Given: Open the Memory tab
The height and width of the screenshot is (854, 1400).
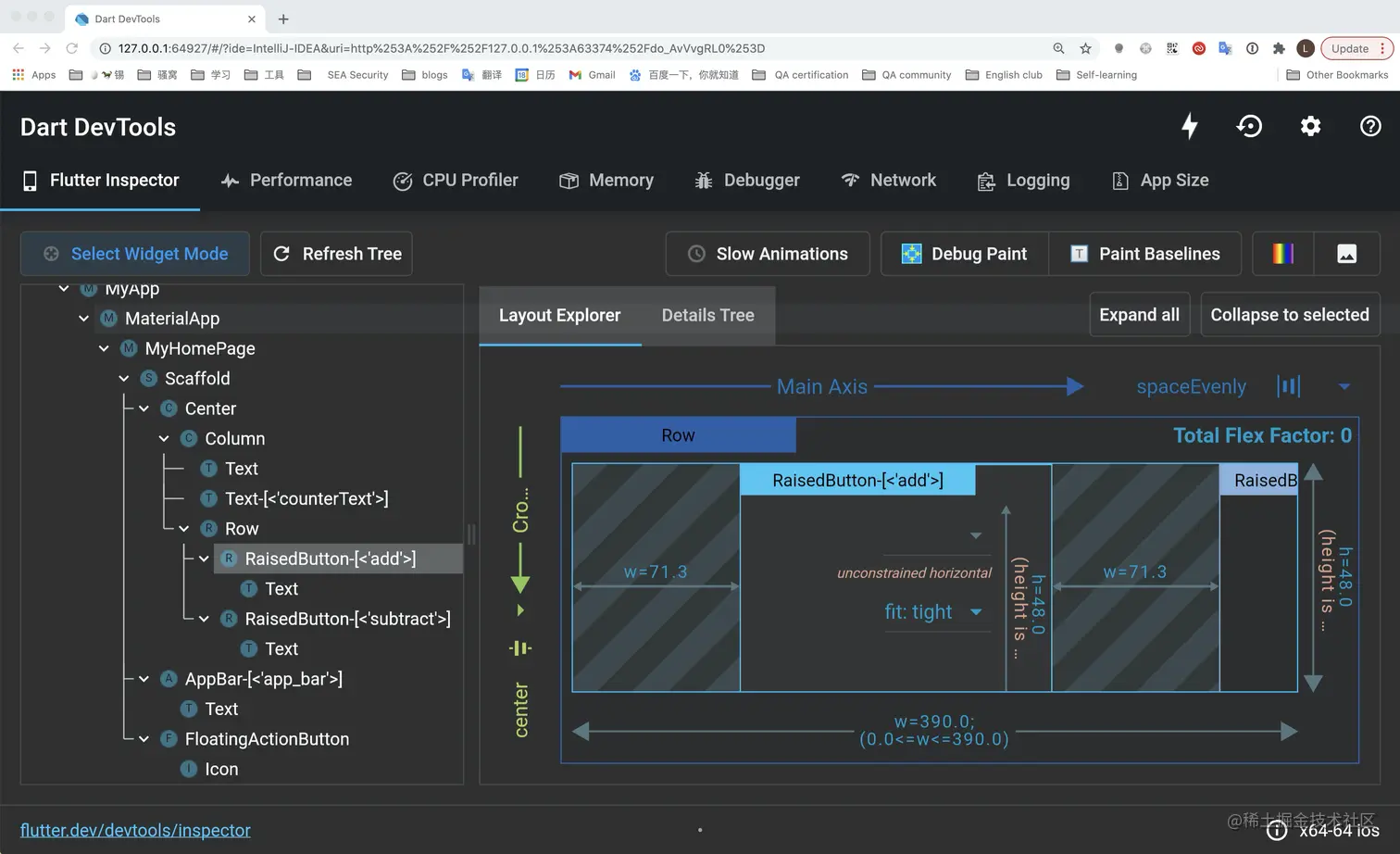Looking at the screenshot, I should pyautogui.click(x=606, y=181).
